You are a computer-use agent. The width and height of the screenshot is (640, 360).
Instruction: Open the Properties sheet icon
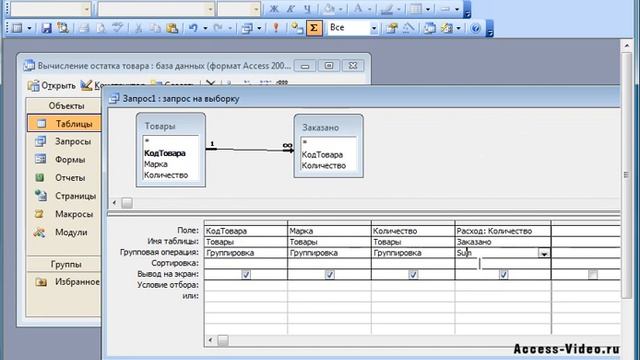click(392, 28)
